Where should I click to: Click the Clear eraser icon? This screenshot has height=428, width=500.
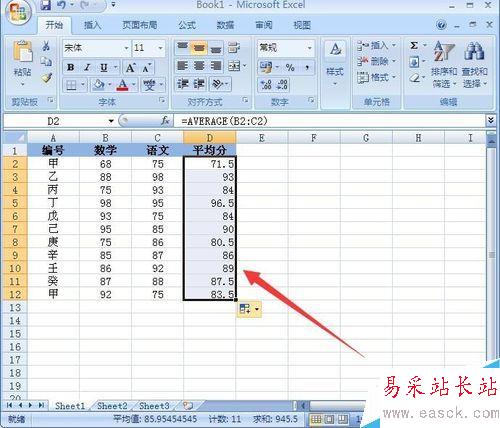point(414,78)
